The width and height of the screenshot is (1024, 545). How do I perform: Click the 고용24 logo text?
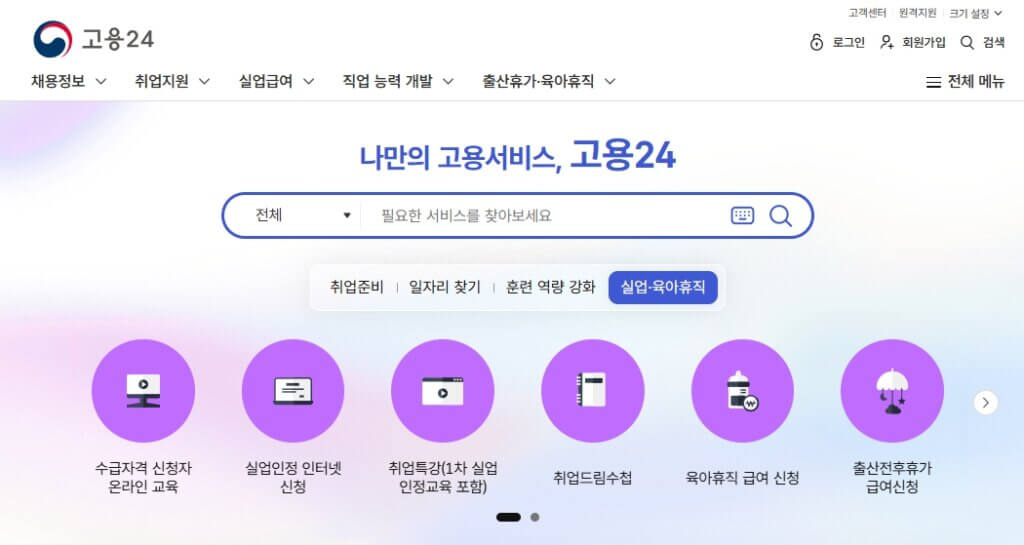pos(118,39)
